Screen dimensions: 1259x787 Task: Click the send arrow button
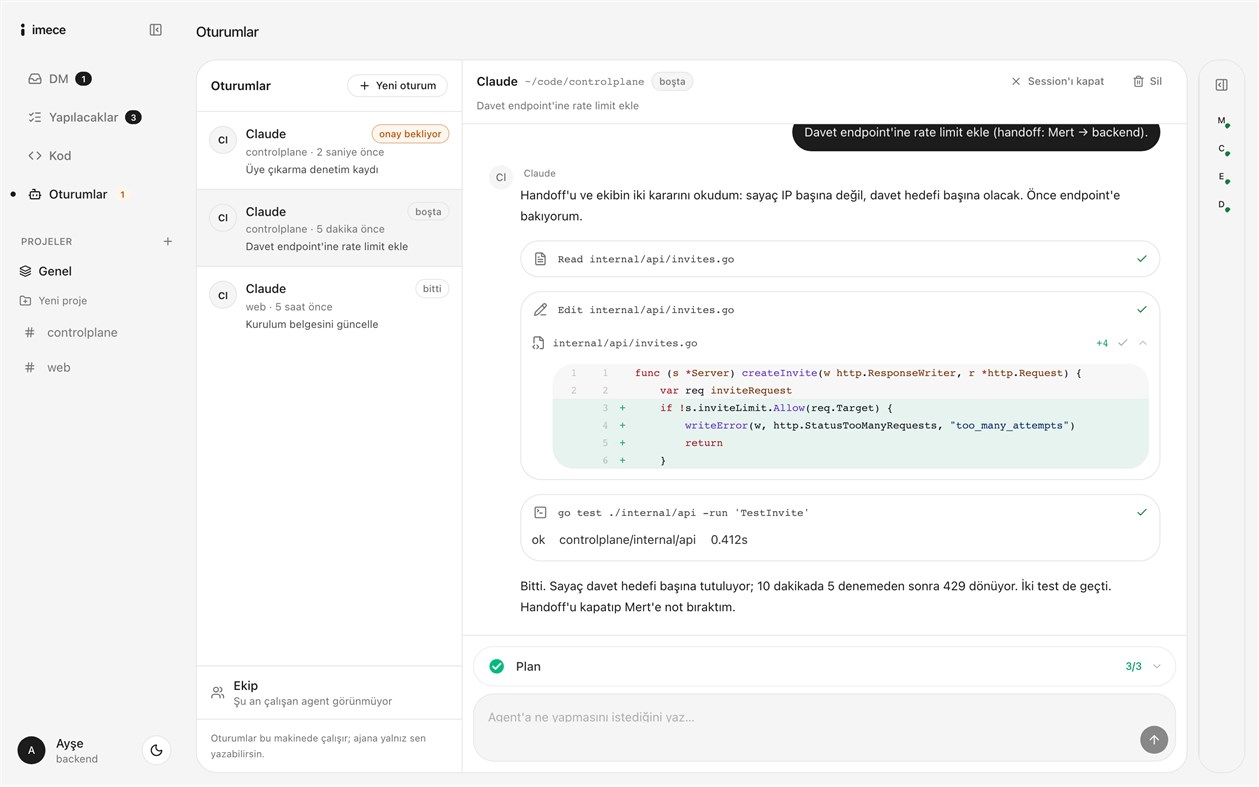[1153, 740]
